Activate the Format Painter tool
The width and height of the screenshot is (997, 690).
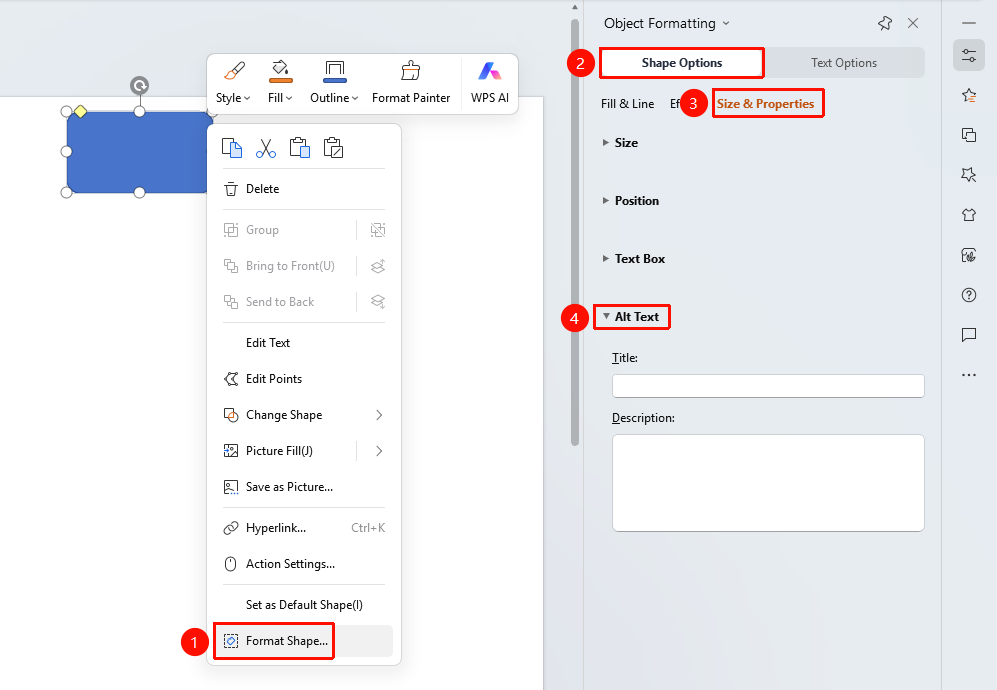pyautogui.click(x=411, y=83)
